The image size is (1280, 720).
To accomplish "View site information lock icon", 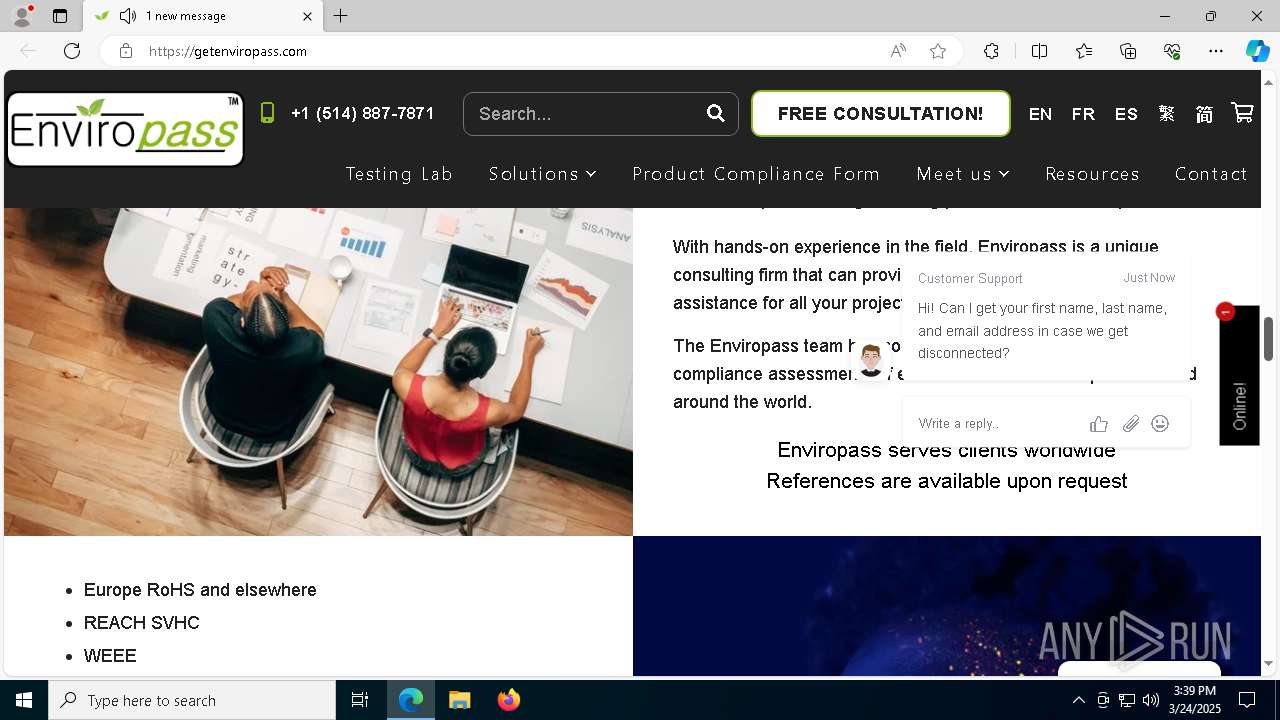I will (126, 51).
